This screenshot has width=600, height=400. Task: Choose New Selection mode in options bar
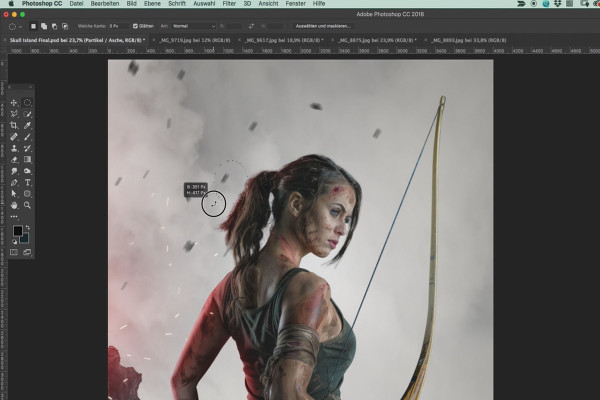click(33, 26)
